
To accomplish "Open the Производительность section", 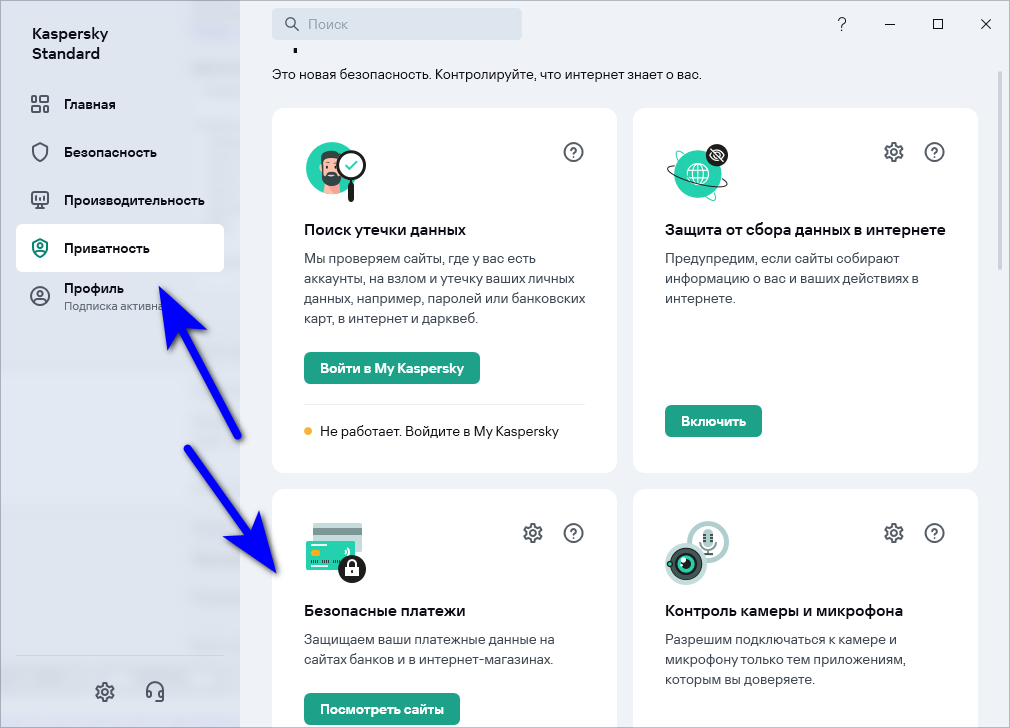I will [120, 200].
